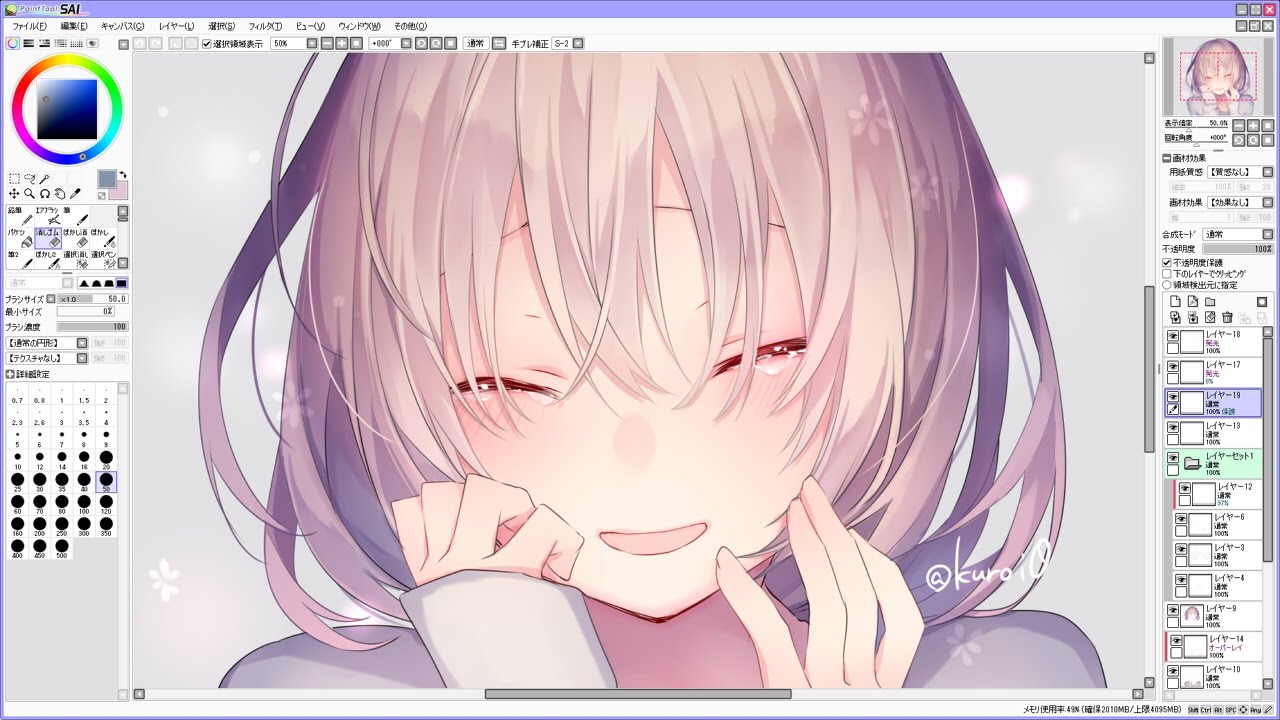Choose the 消しゴム eraser tool

(x=48, y=238)
